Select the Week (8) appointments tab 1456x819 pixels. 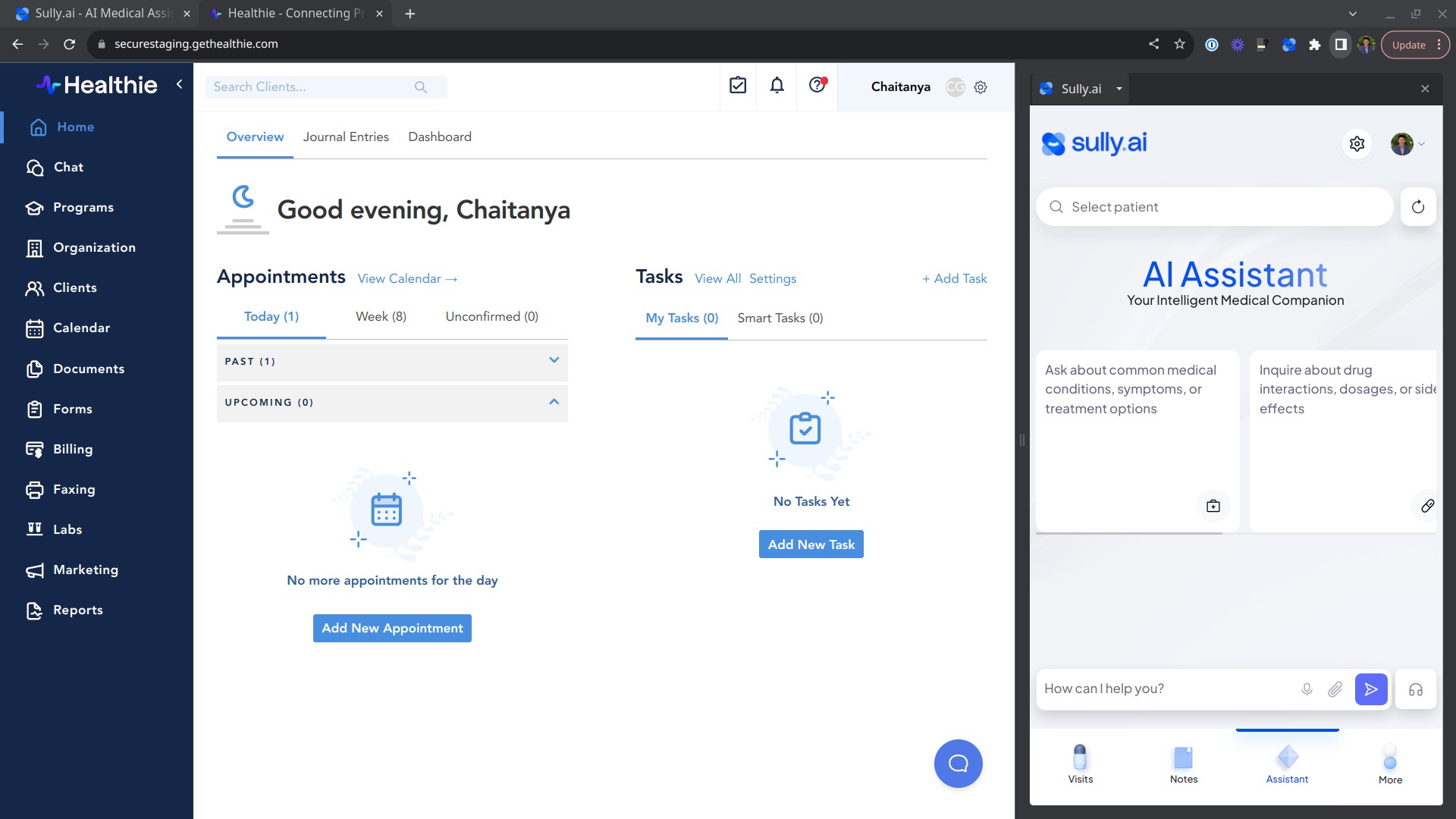click(x=381, y=316)
